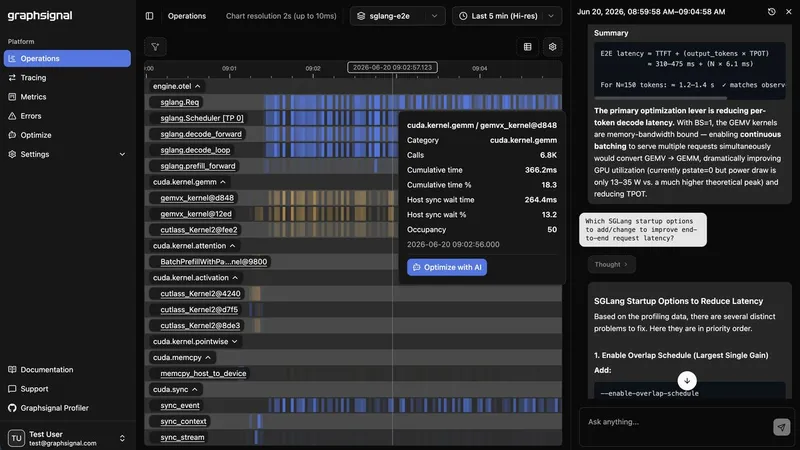
Task: Expand the Thought section in chat
Action: [611, 264]
